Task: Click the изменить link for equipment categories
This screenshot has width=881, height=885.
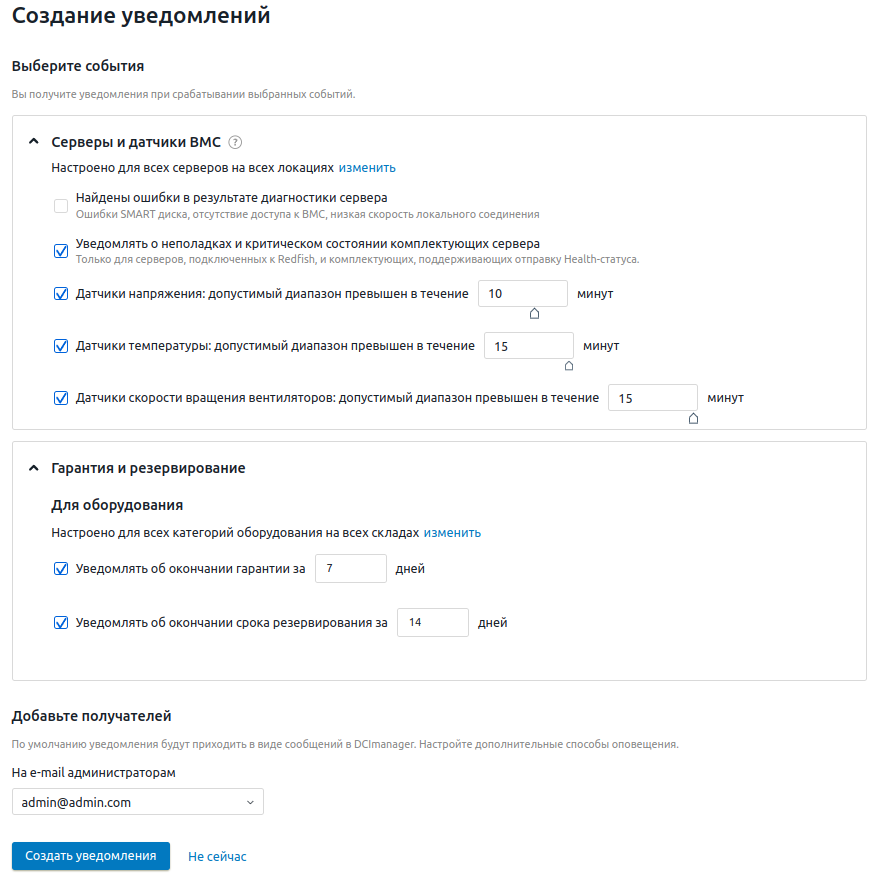Action: click(x=452, y=533)
